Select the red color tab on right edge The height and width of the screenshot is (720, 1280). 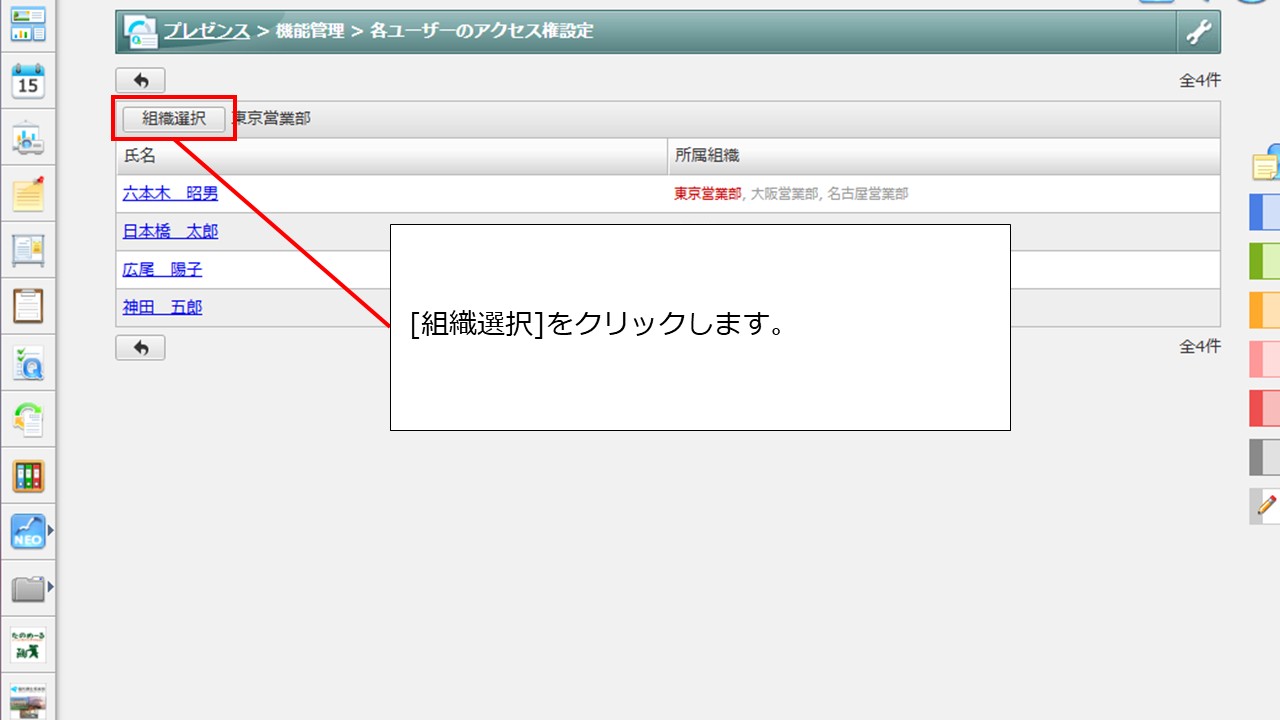tap(1265, 408)
